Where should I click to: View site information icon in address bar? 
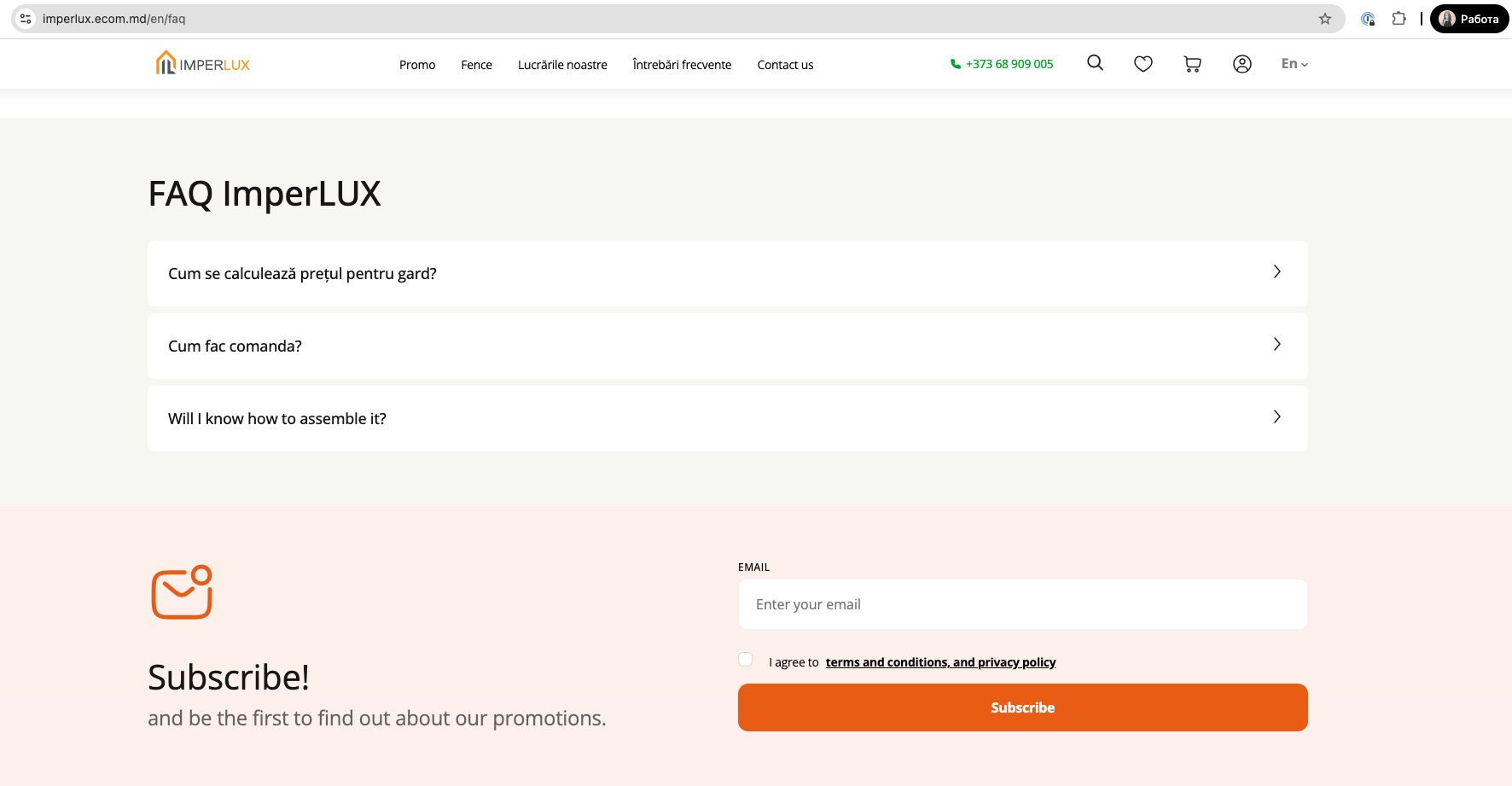pyautogui.click(x=26, y=19)
